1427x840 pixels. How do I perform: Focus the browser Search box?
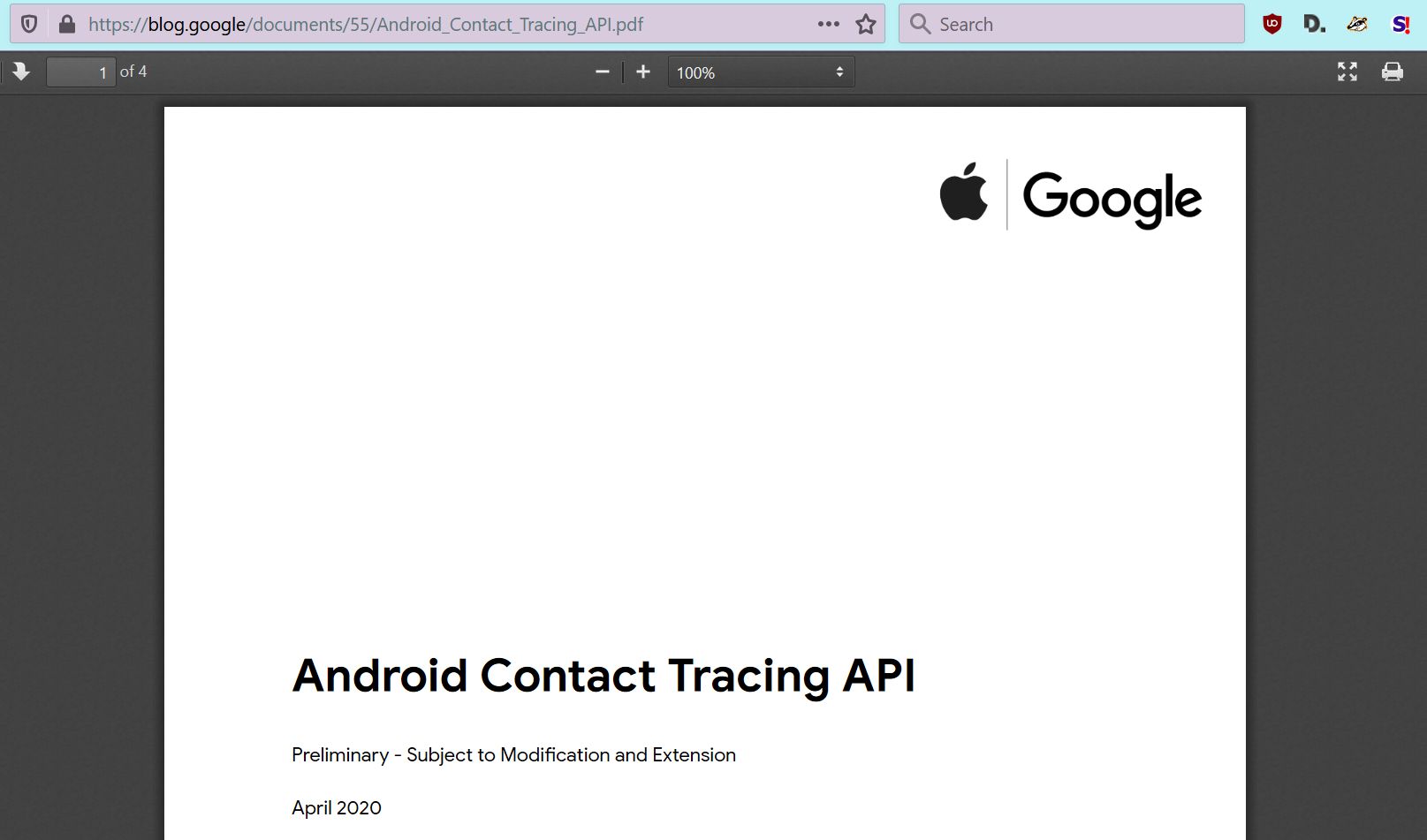tap(1071, 24)
